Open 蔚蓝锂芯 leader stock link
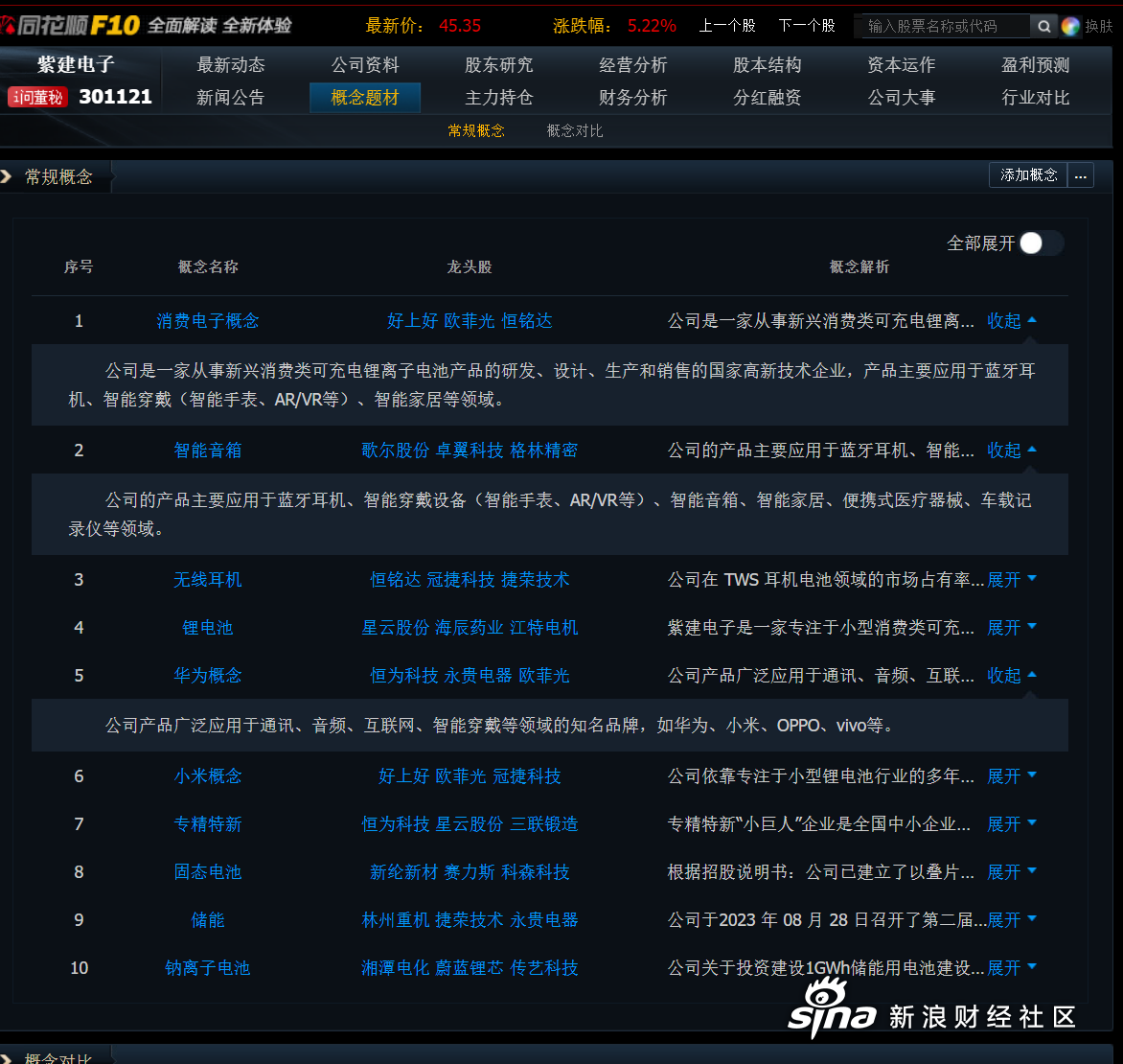1123x1064 pixels. click(470, 967)
